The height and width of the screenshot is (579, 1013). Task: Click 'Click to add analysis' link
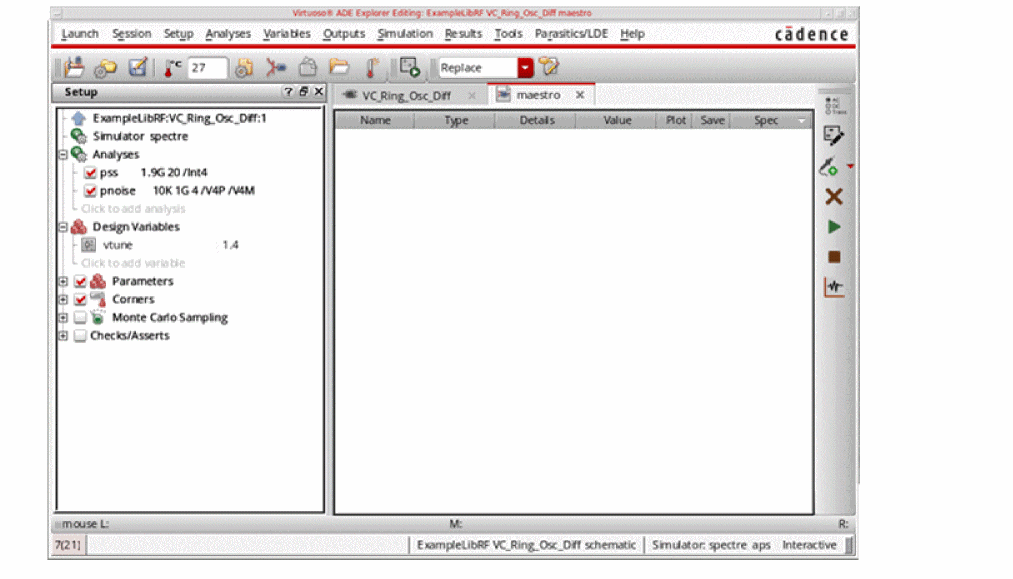133,209
